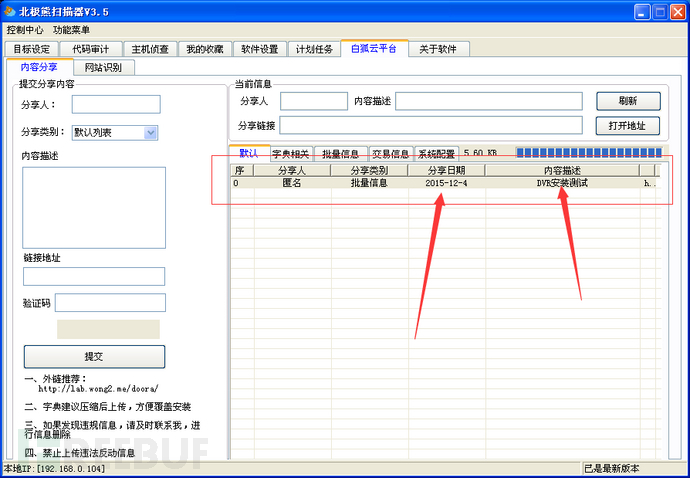The image size is (690, 478).
Task: Switch to the 主机侦查 tab
Action: pyautogui.click(x=149, y=49)
